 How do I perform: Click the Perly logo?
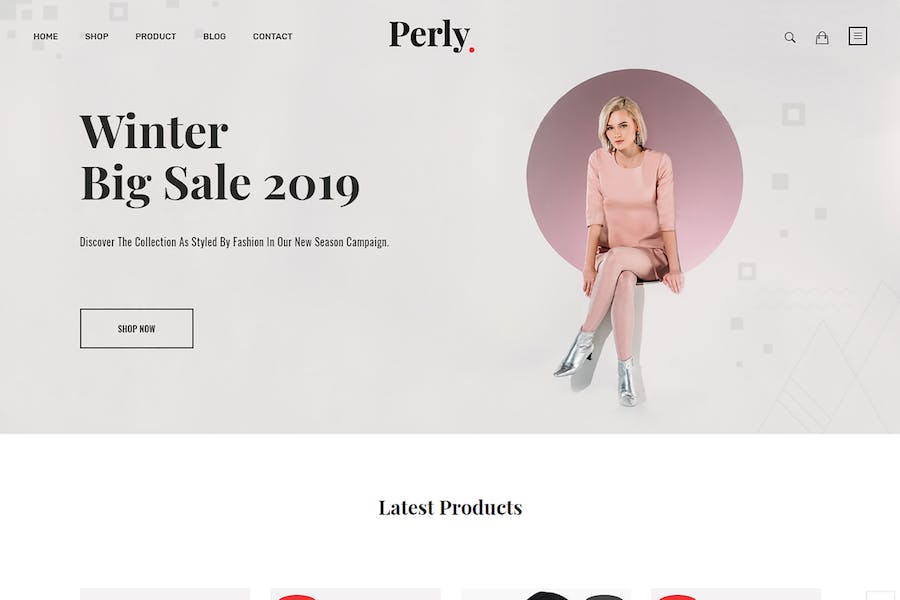432,36
